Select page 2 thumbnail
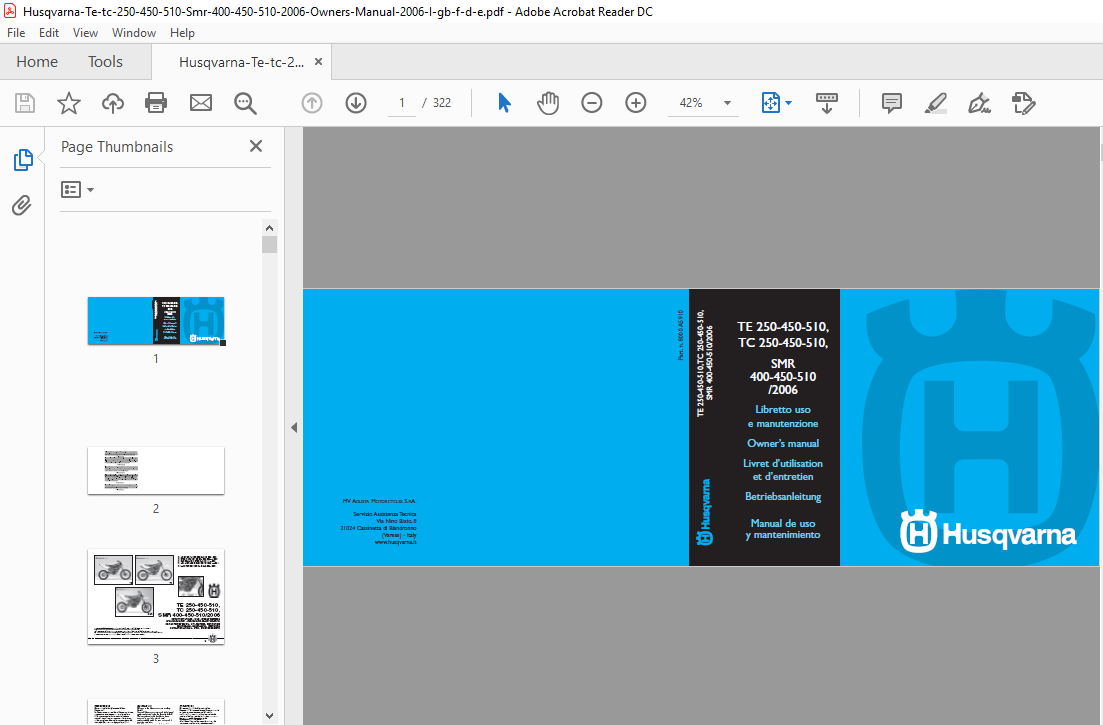 click(156, 470)
